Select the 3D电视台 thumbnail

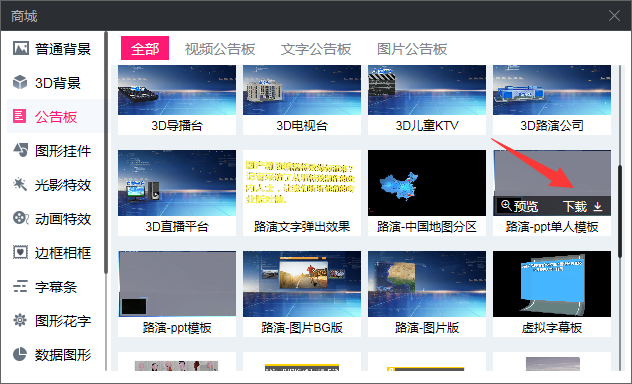[302, 90]
